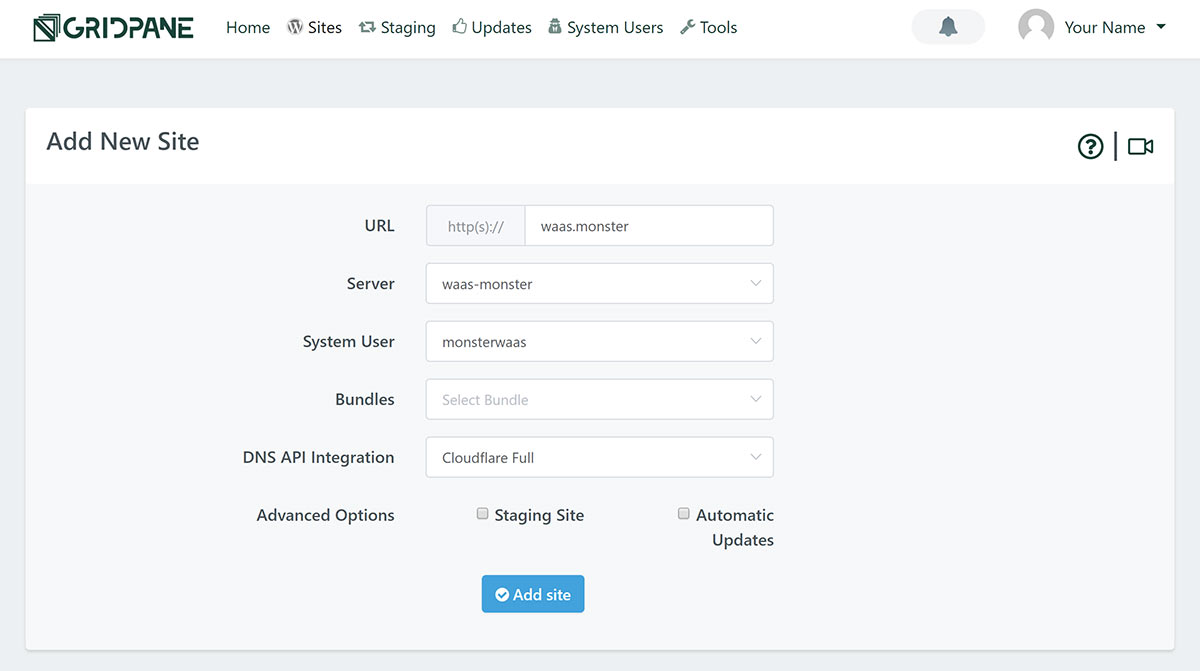The height and width of the screenshot is (671, 1200).
Task: Open the Select Bundle dropdown
Action: 599,400
